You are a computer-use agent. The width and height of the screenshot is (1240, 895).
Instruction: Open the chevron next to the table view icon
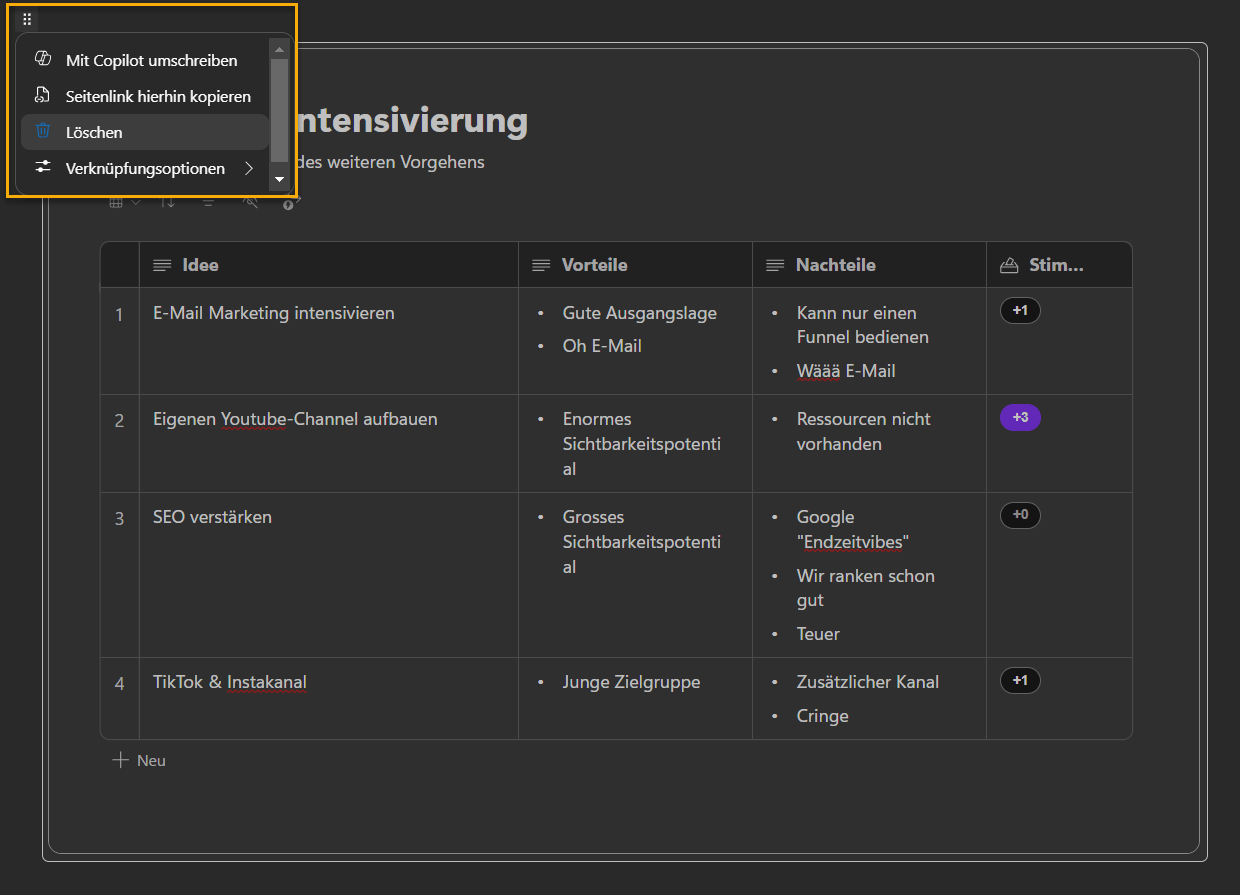pos(135,203)
